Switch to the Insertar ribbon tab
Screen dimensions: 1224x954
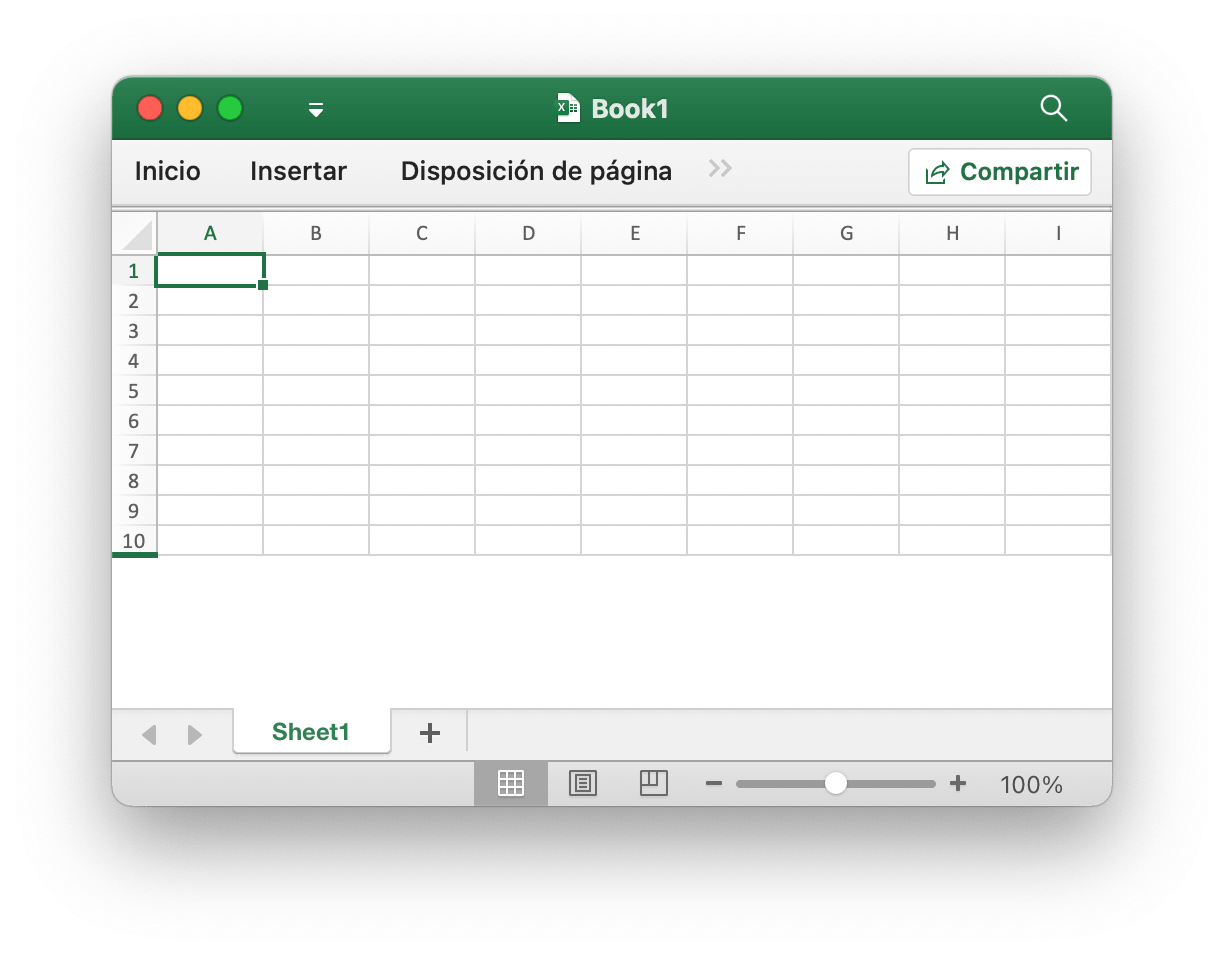click(297, 171)
